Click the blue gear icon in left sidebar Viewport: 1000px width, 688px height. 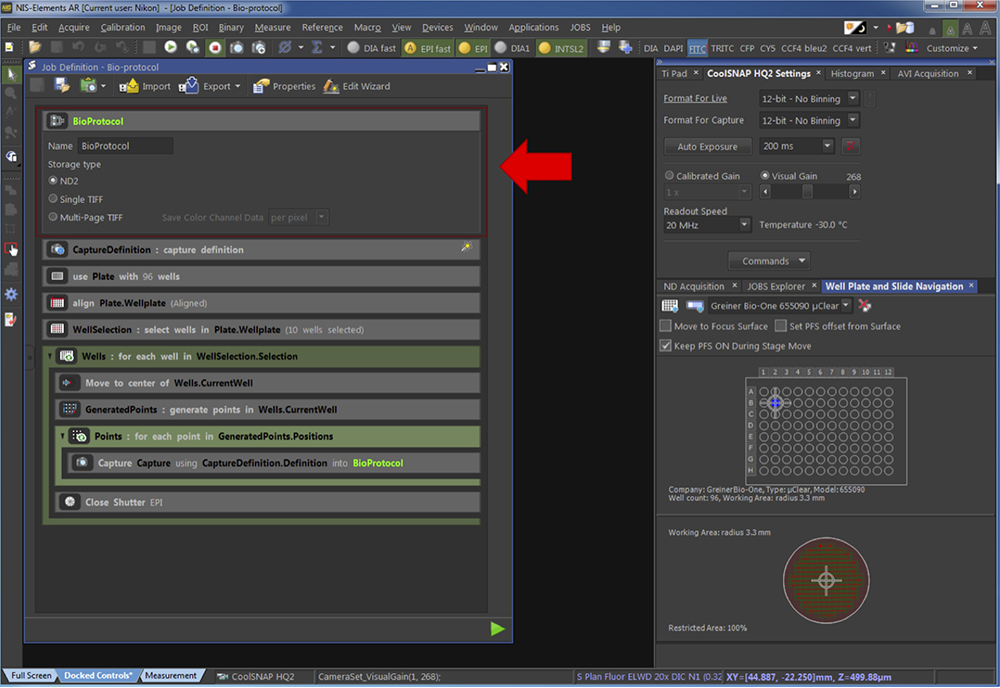tap(11, 295)
